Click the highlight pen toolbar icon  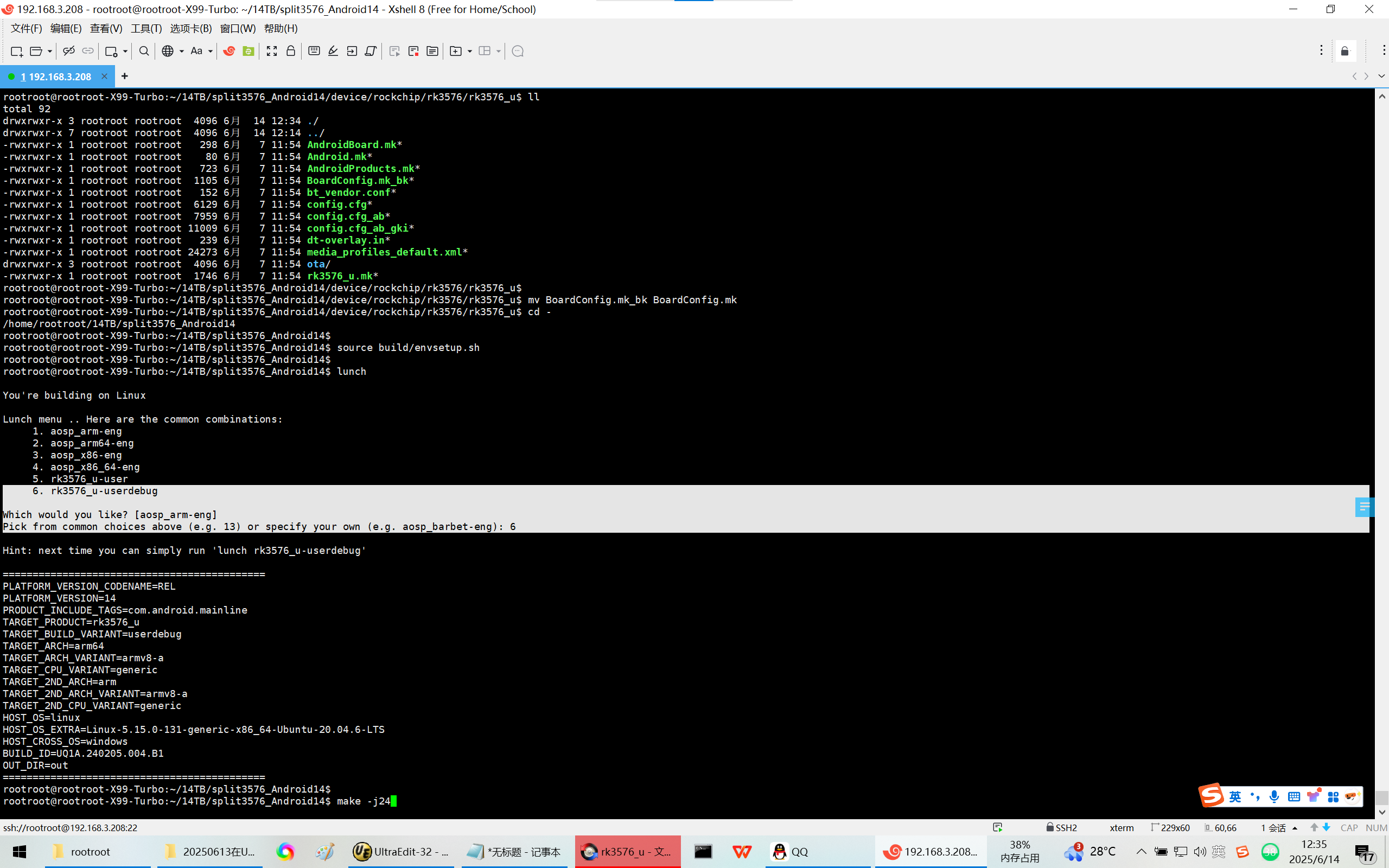point(333,51)
